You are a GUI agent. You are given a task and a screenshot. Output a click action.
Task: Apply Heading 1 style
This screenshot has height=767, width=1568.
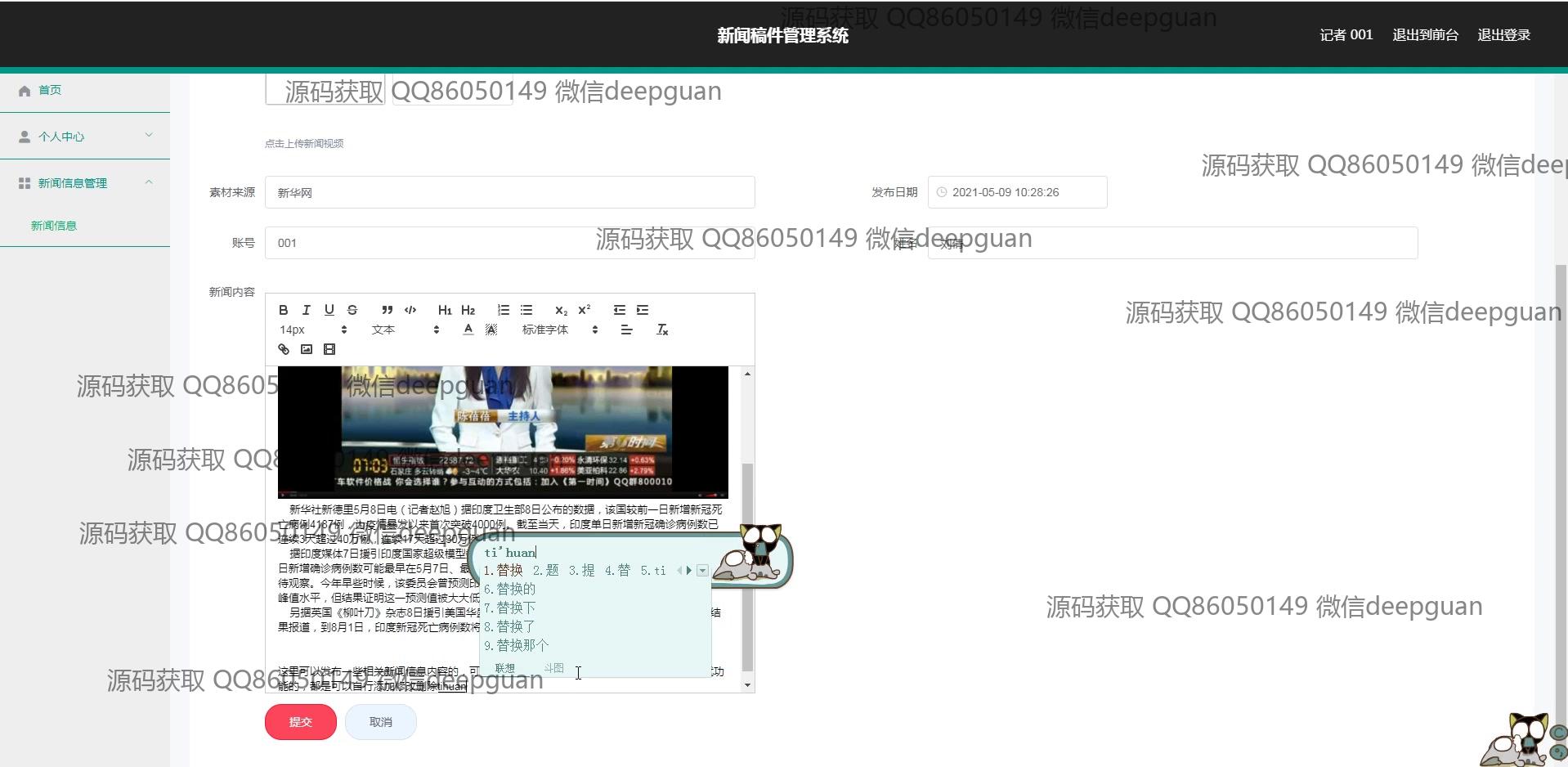(445, 310)
